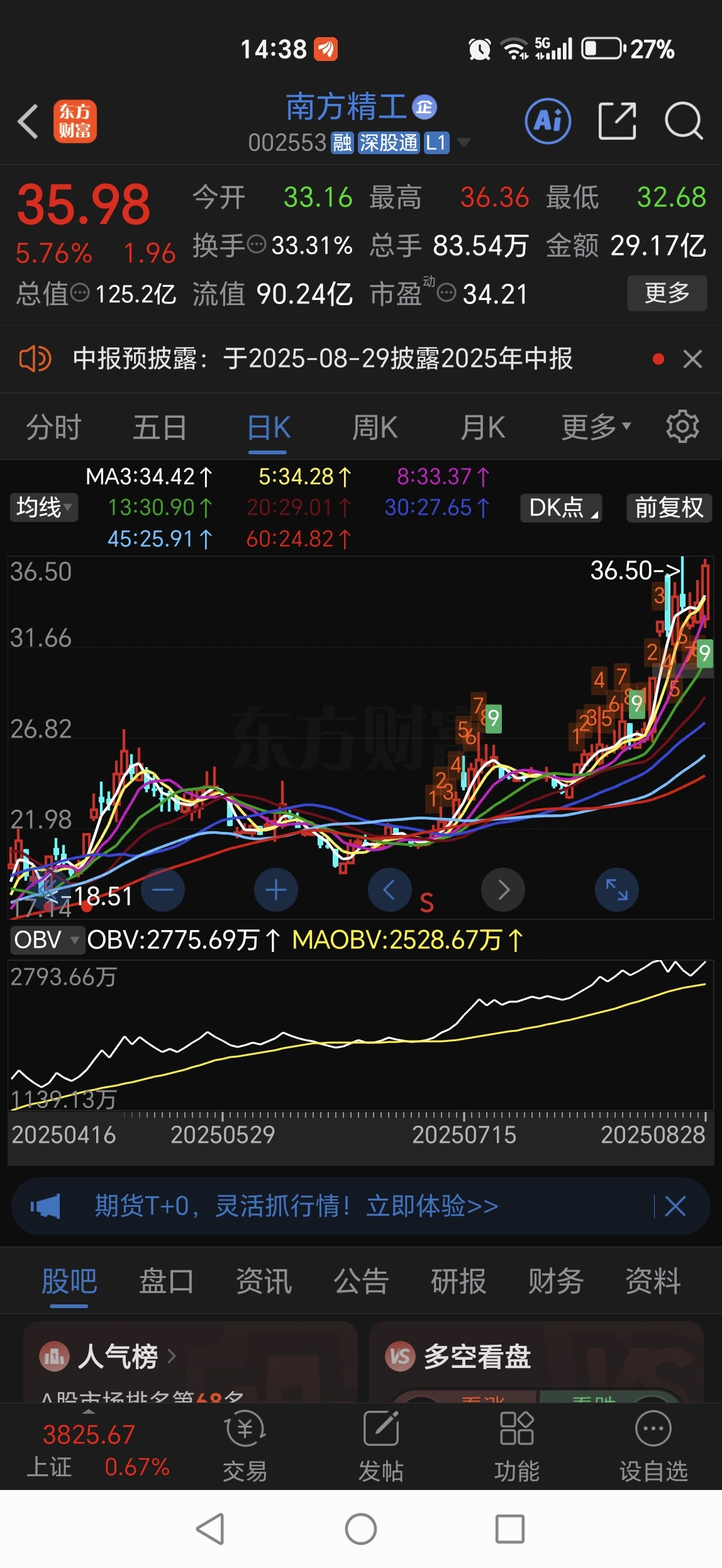Open the AI assistant icon
Image resolution: width=722 pixels, height=1568 pixels.
click(548, 121)
